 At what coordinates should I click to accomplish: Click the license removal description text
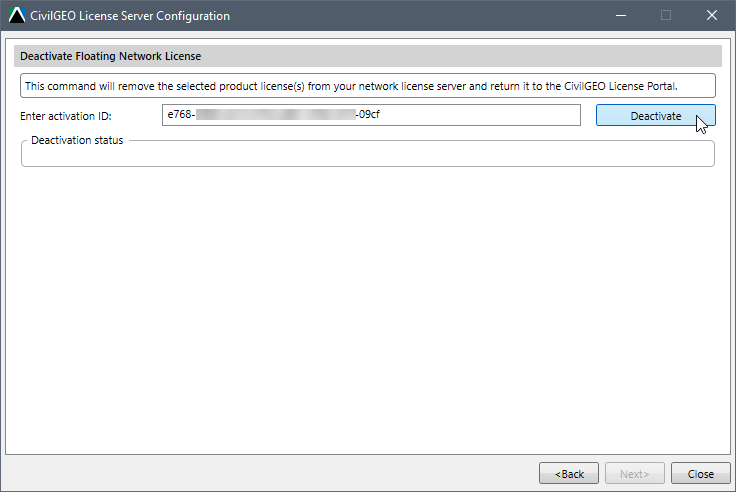(x=351, y=86)
